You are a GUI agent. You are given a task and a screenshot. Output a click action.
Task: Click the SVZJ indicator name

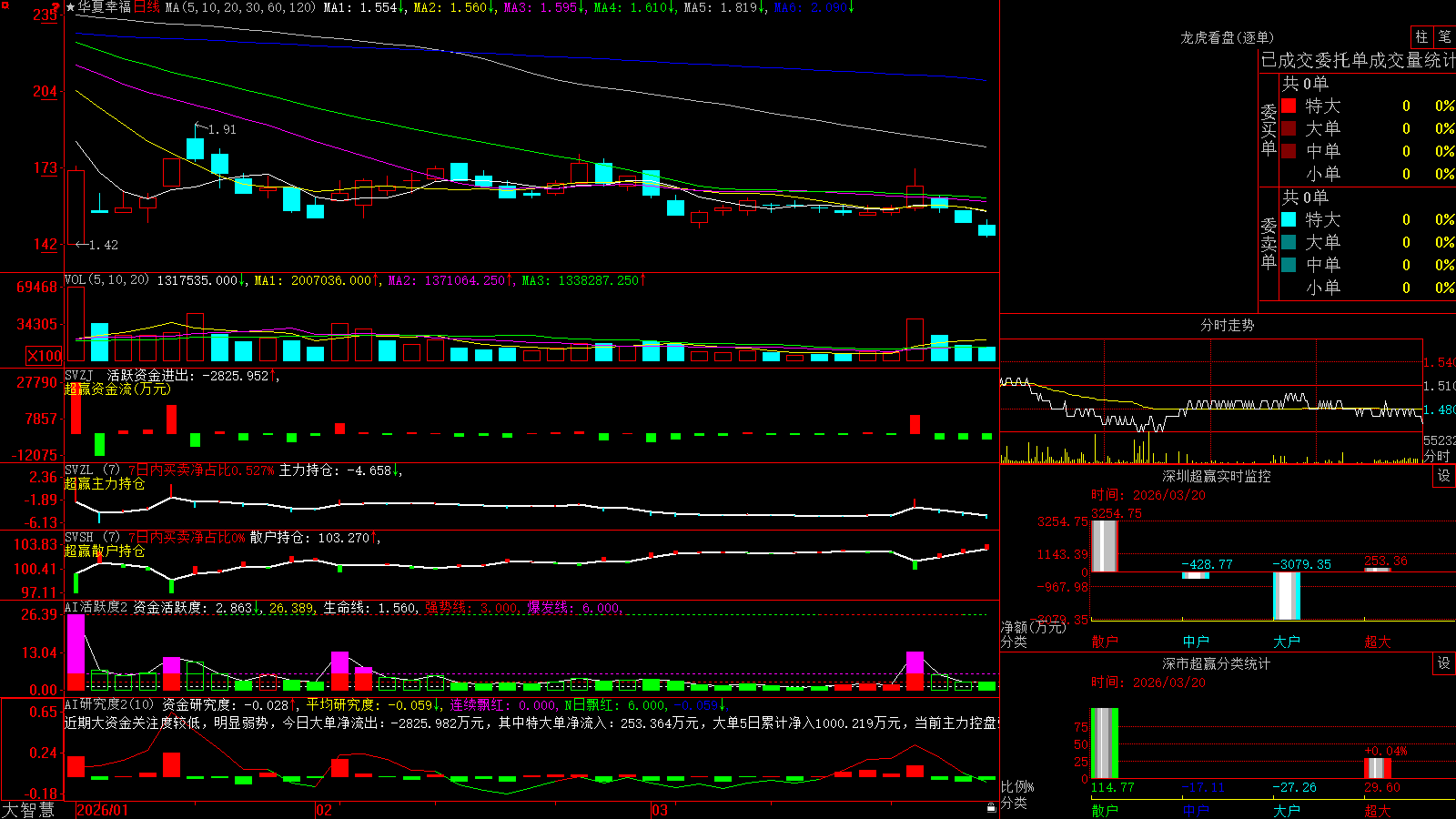pyautogui.click(x=79, y=375)
